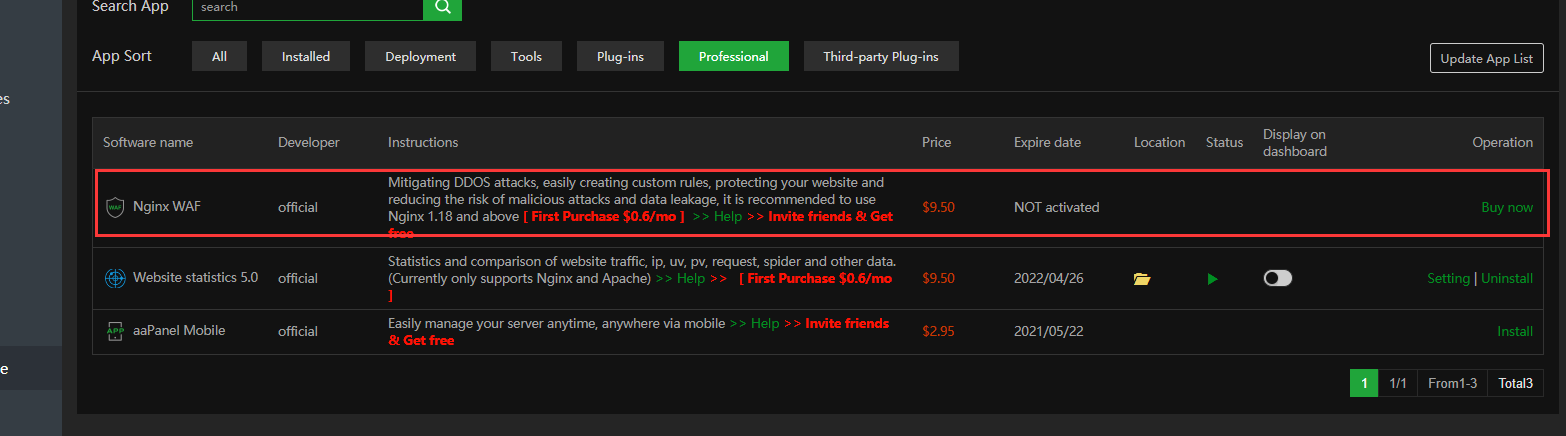Install aaPanel Mobile app
Image resolution: width=1566 pixels, height=436 pixels.
tap(1515, 332)
